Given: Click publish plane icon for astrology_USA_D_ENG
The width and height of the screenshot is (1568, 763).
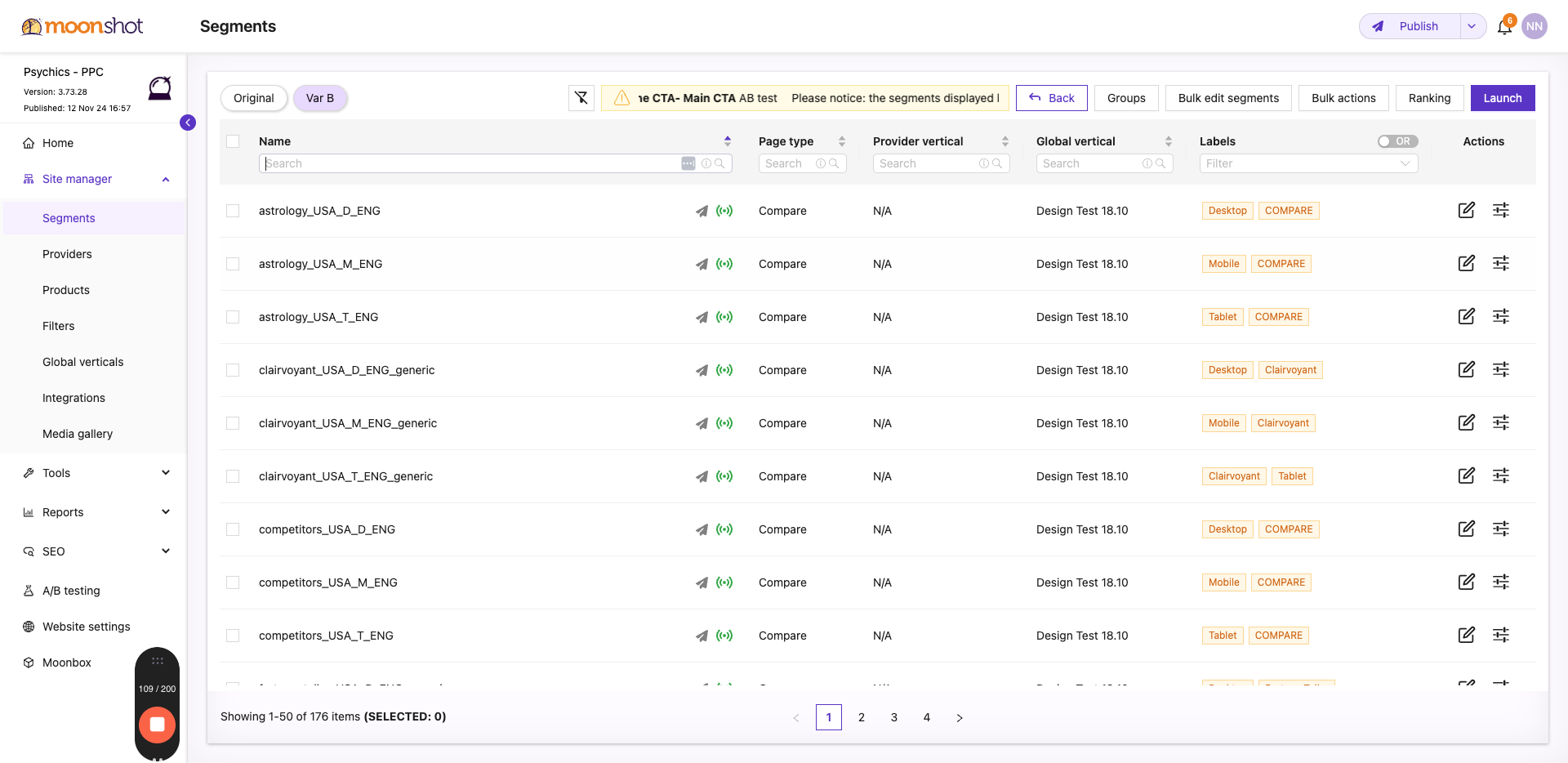Looking at the screenshot, I should click(702, 211).
